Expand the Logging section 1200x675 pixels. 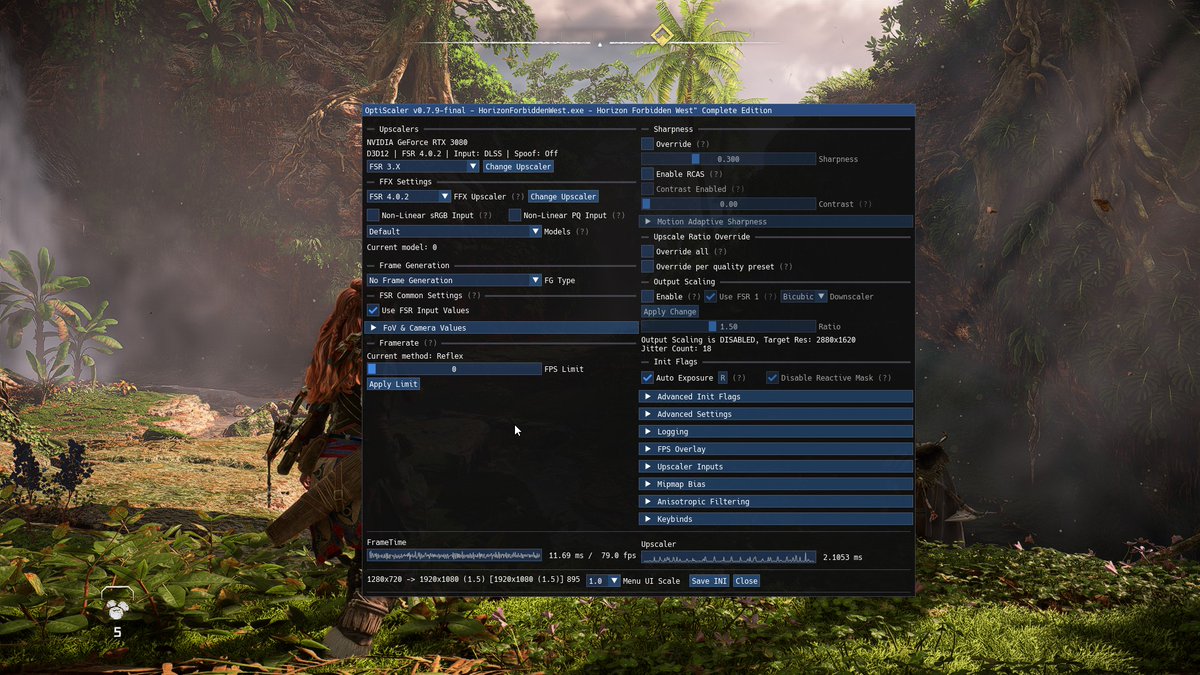[x=776, y=432]
